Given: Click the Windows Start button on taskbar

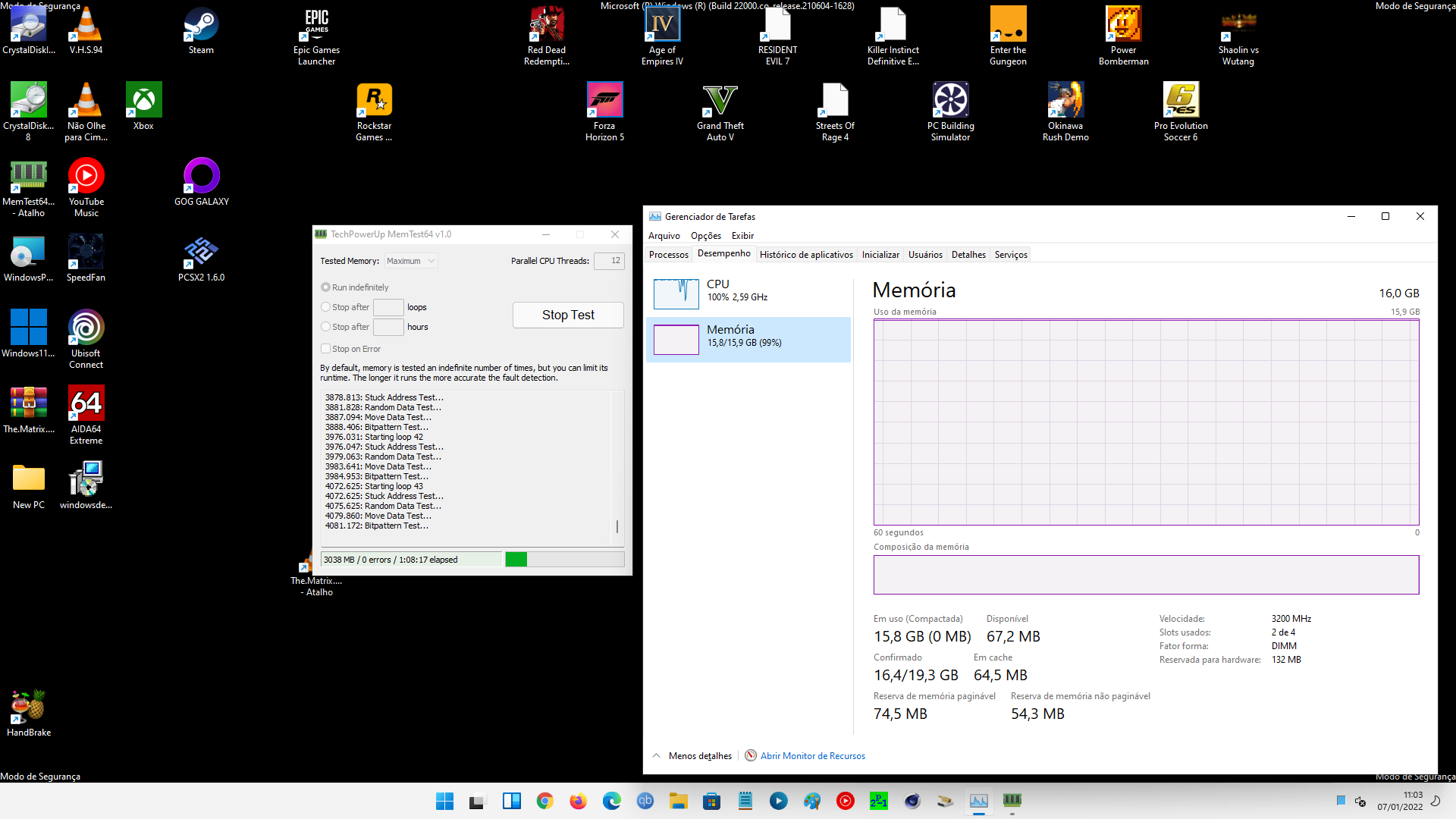Looking at the screenshot, I should point(444,801).
